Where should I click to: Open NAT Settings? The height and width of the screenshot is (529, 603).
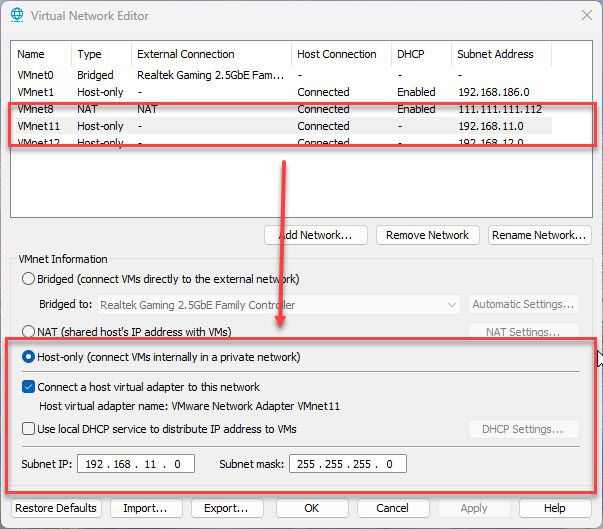click(x=523, y=331)
